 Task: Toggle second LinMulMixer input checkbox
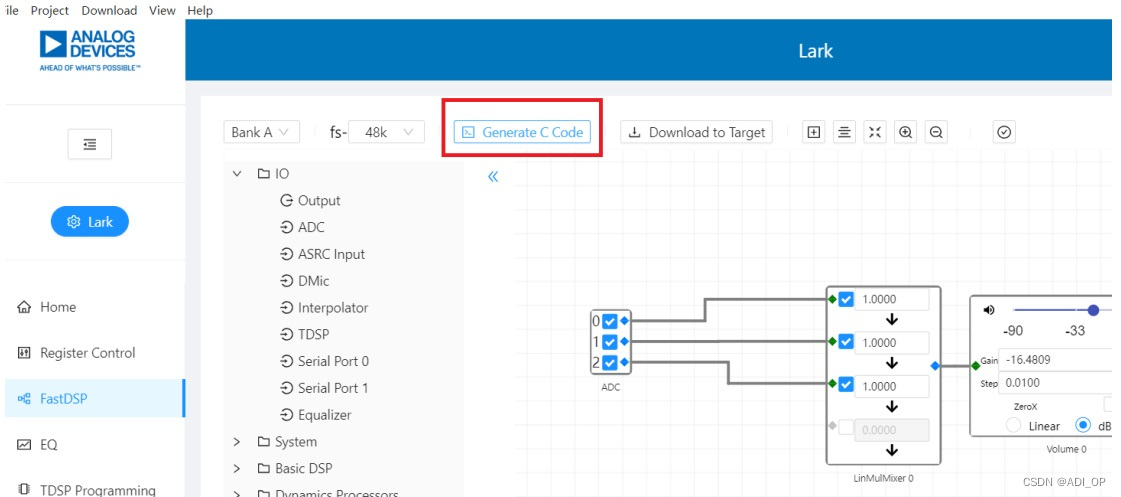(846, 342)
